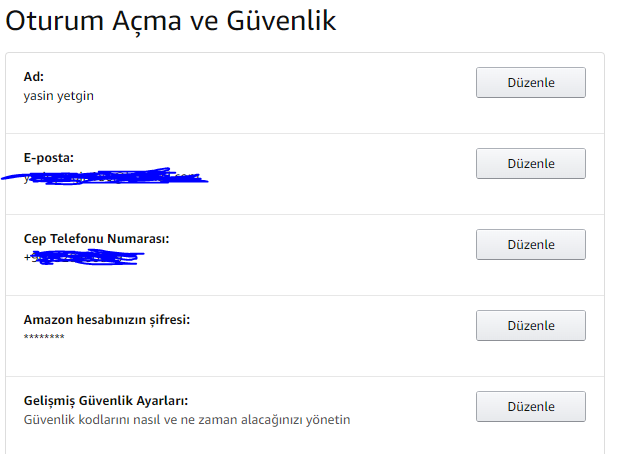Select the "Gelişmiş Güvenlik Ayarları:" label
The height and width of the screenshot is (454, 624).
[x=105, y=401]
